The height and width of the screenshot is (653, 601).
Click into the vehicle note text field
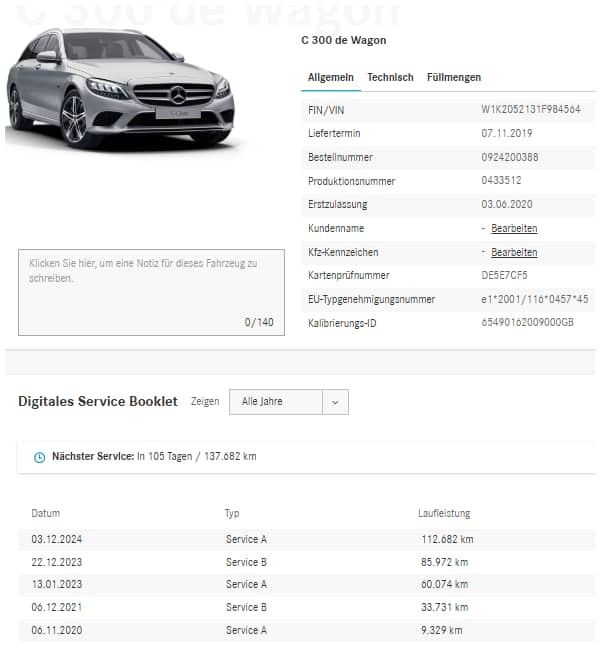(151, 292)
